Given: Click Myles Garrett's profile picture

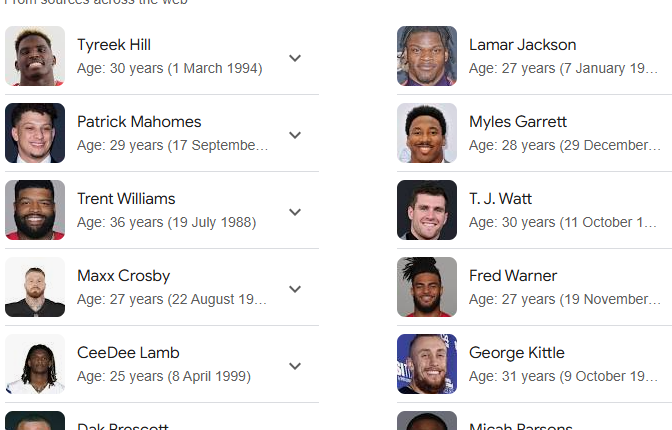Looking at the screenshot, I should click(427, 133).
